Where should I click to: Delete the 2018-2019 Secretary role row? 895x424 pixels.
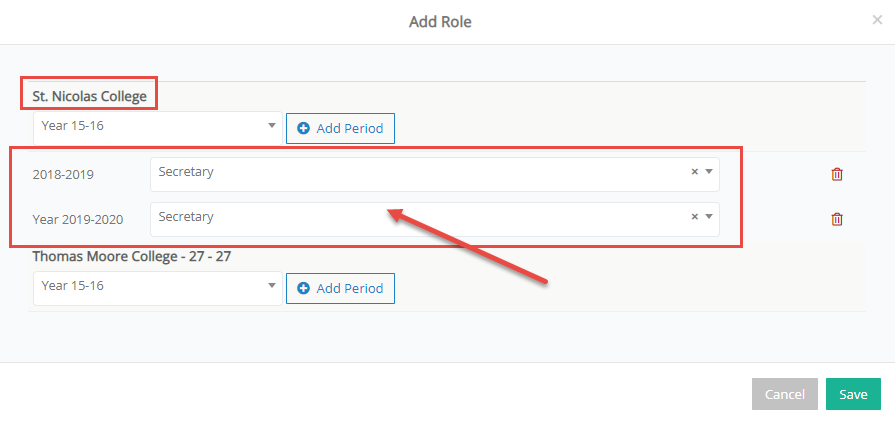(837, 175)
